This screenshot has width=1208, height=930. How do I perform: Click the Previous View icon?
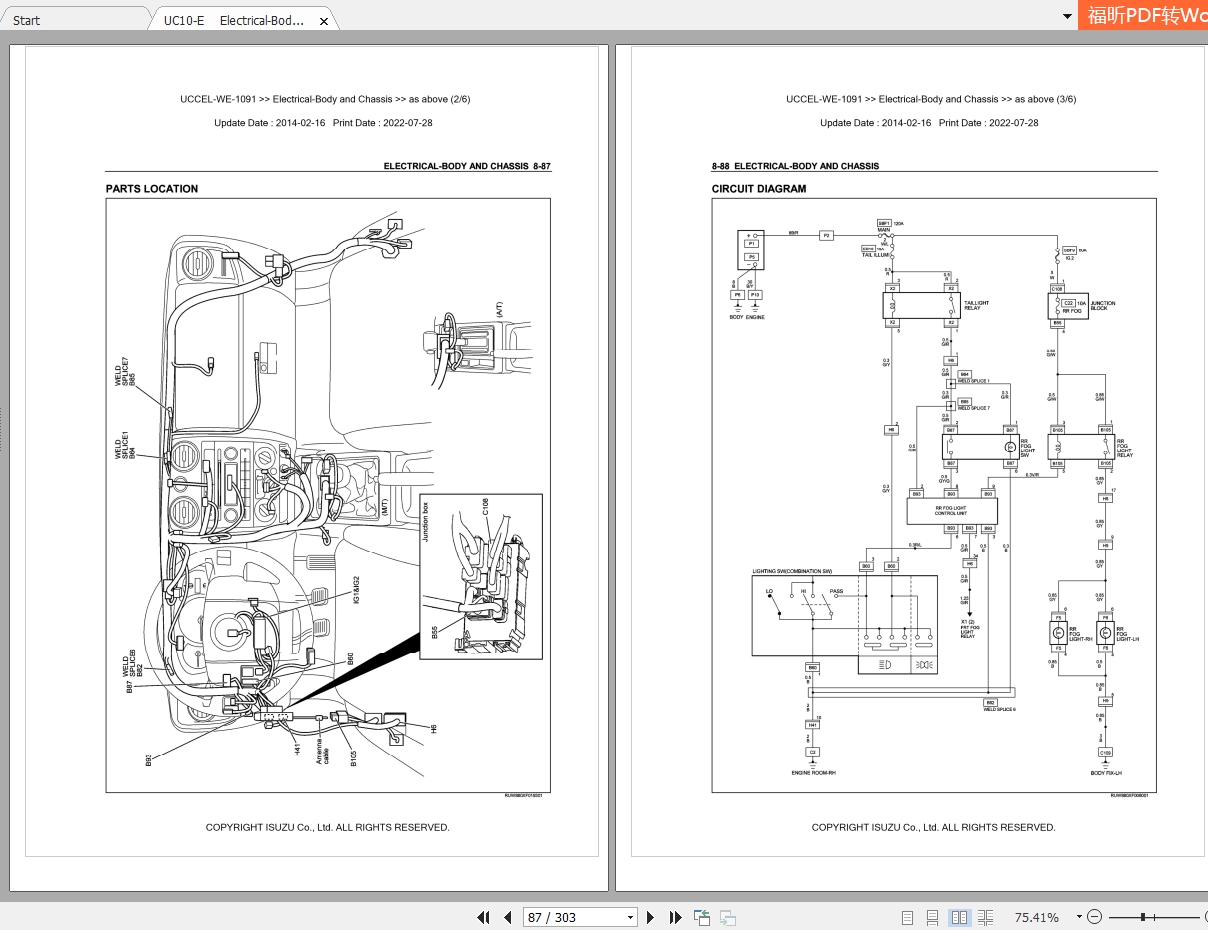point(701,917)
